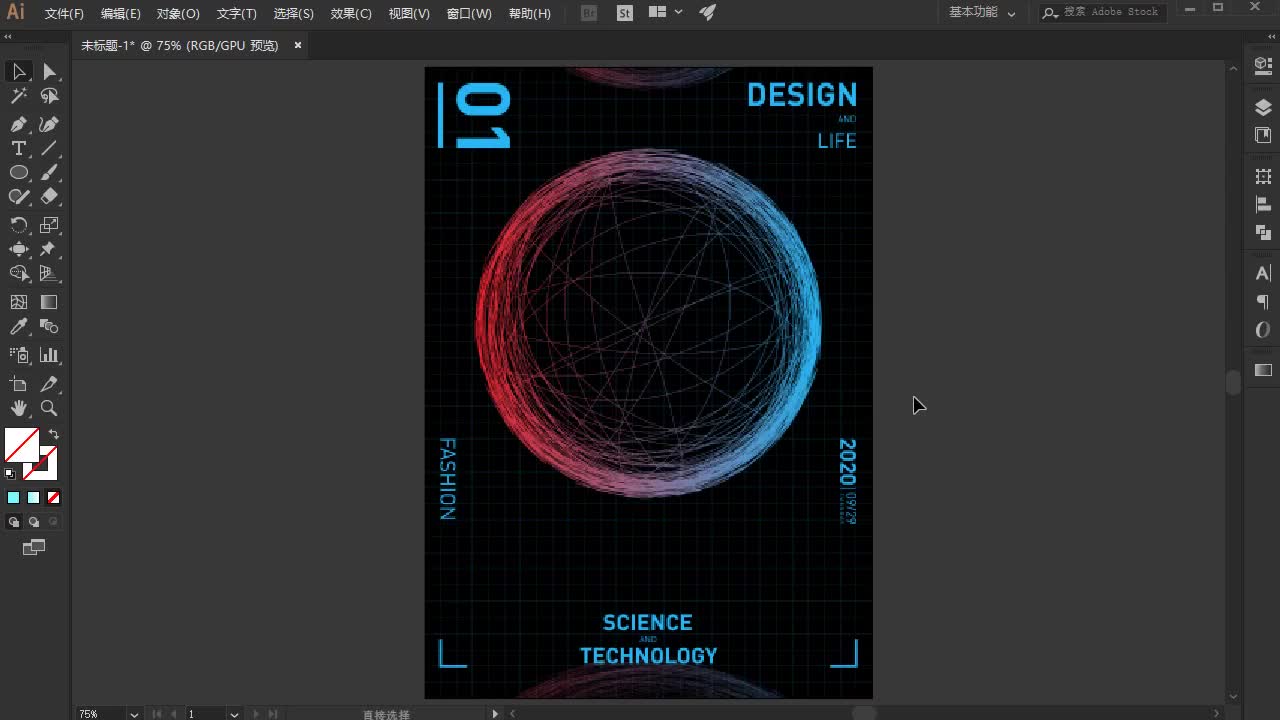The image size is (1280, 720).
Task: Select the Gradient tool
Action: pyautogui.click(x=49, y=302)
